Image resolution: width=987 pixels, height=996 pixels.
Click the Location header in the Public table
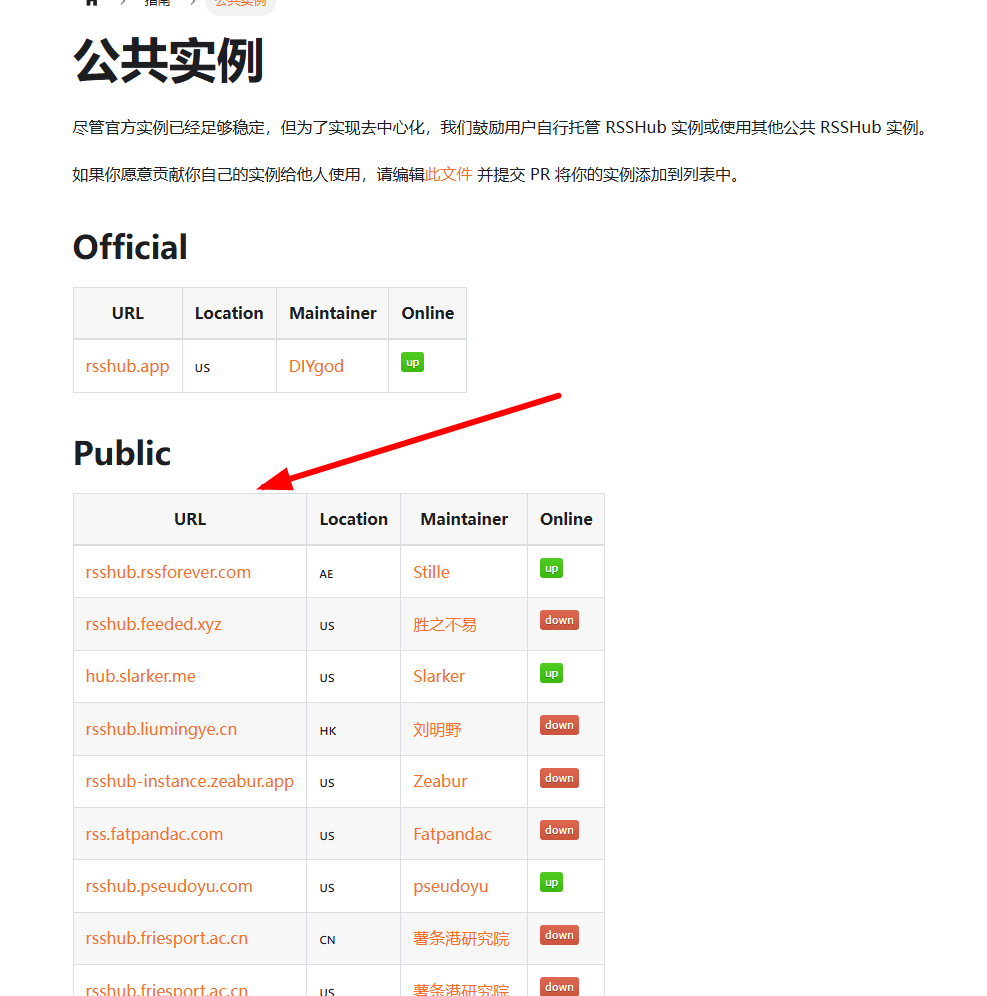pyautogui.click(x=354, y=519)
